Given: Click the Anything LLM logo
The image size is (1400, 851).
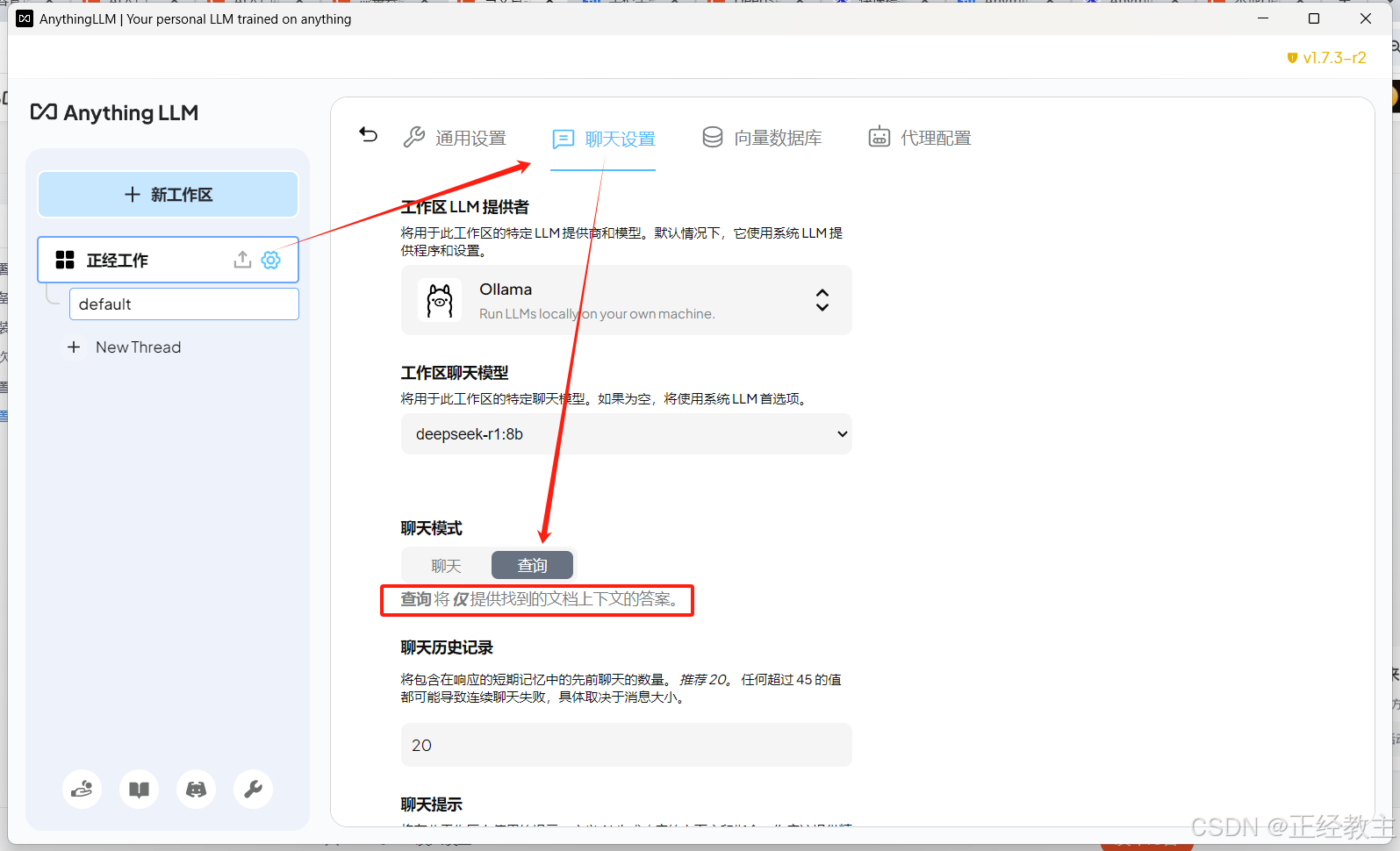Looking at the screenshot, I should (x=114, y=112).
